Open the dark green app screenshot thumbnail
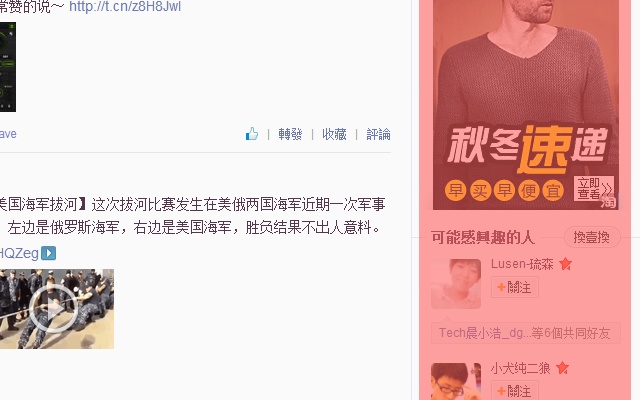The height and width of the screenshot is (400, 640). pyautogui.click(x=8, y=67)
